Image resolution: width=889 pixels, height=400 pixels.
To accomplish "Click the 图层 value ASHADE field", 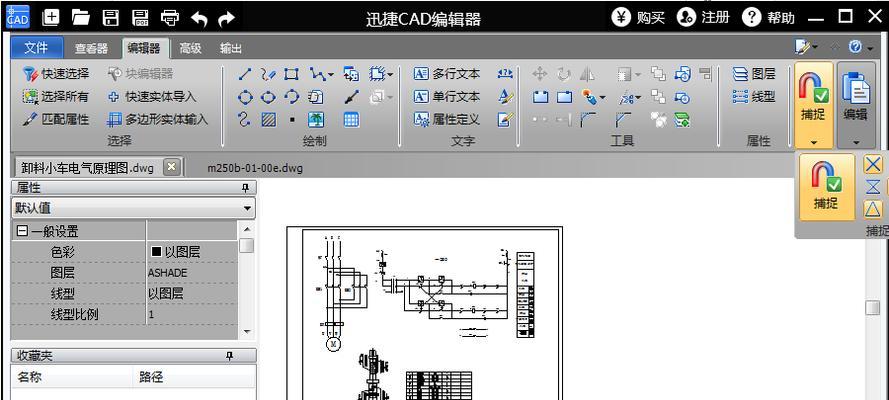I will coord(192,273).
